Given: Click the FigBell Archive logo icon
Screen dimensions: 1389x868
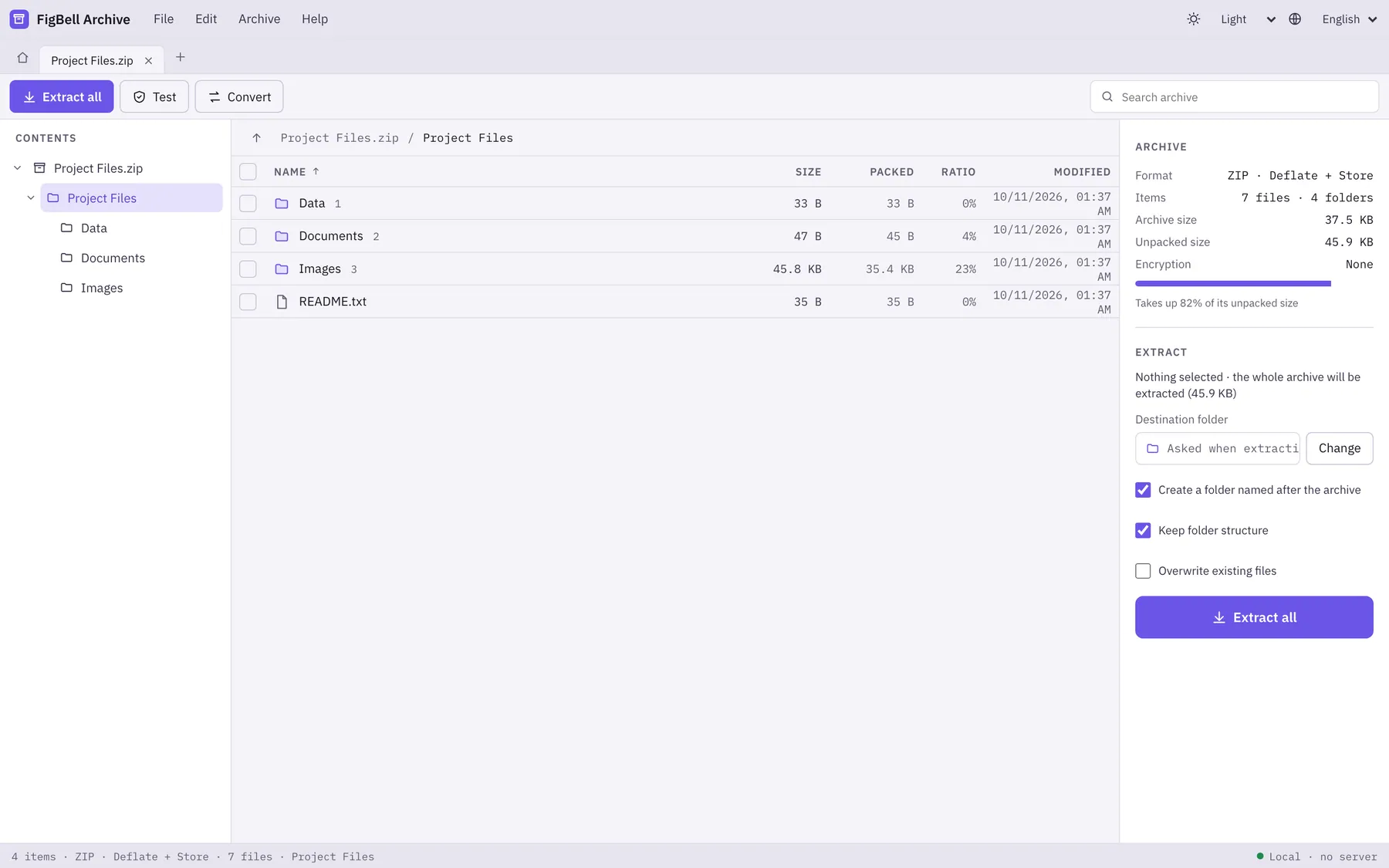Looking at the screenshot, I should coord(19,19).
